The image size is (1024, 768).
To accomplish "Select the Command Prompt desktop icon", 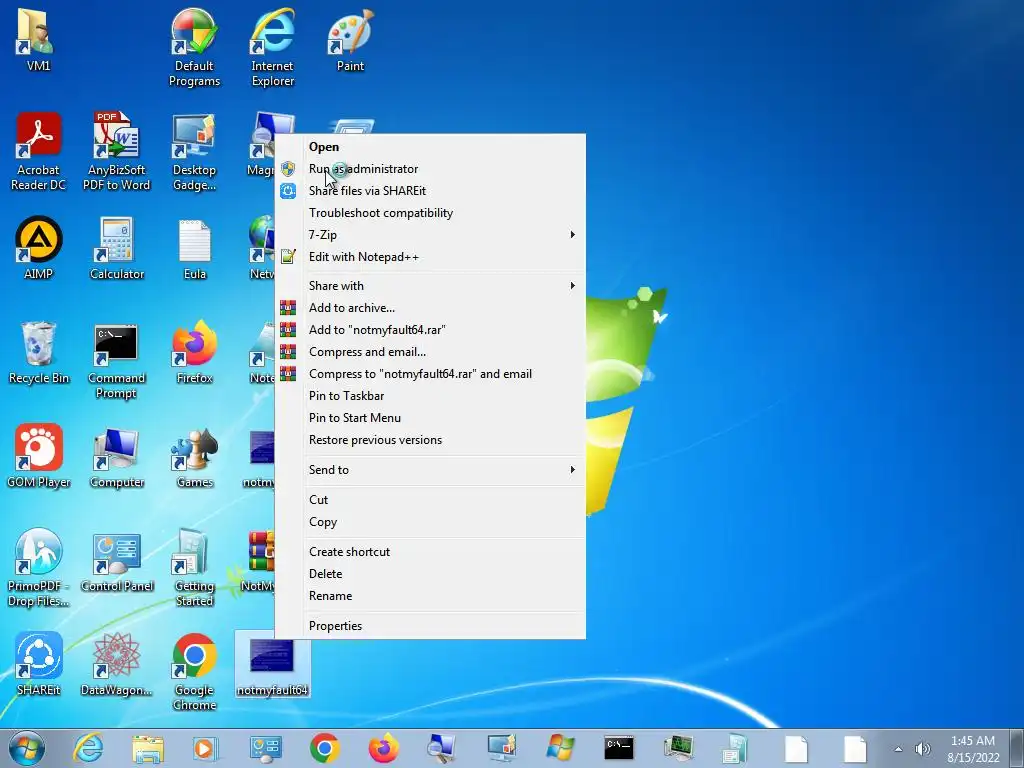I will pos(116,360).
